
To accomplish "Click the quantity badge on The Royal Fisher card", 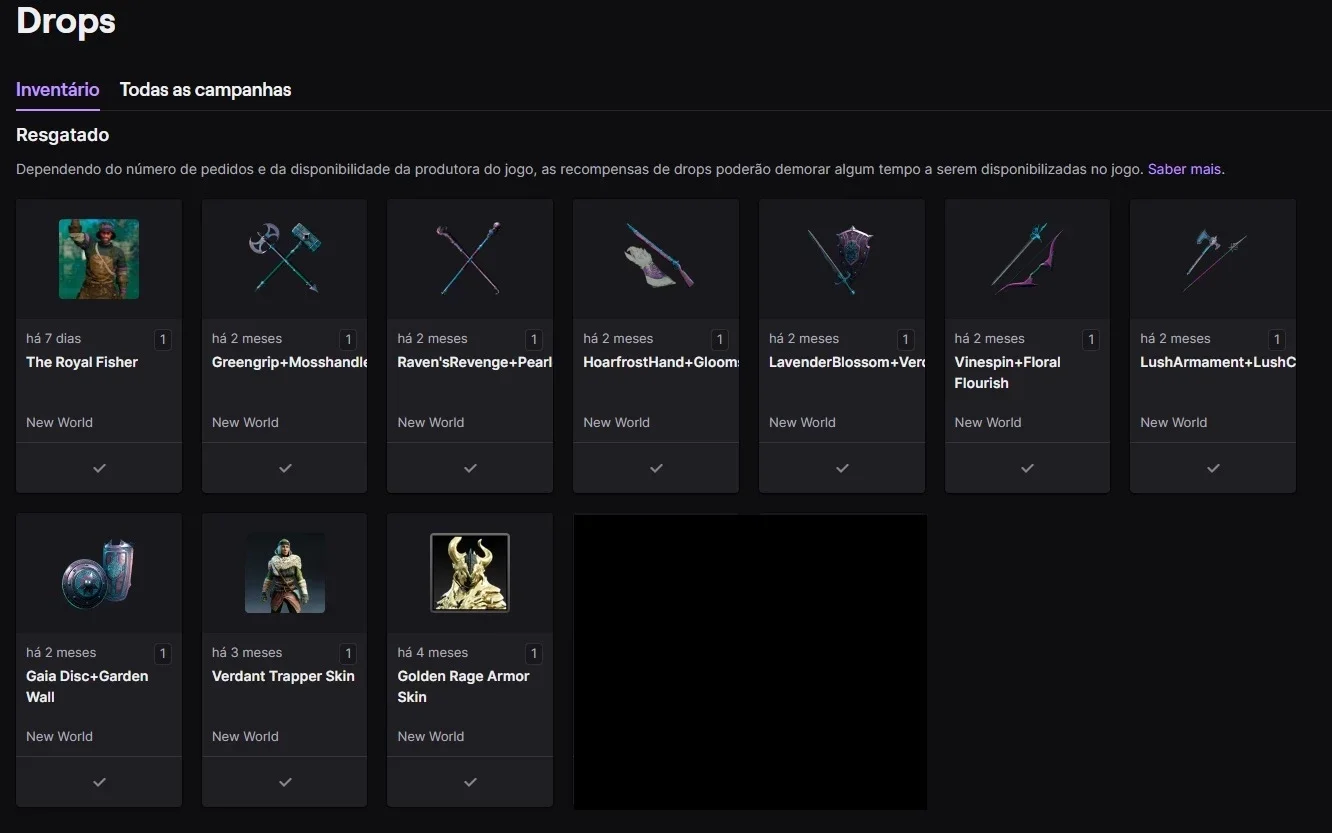I will tap(163, 340).
